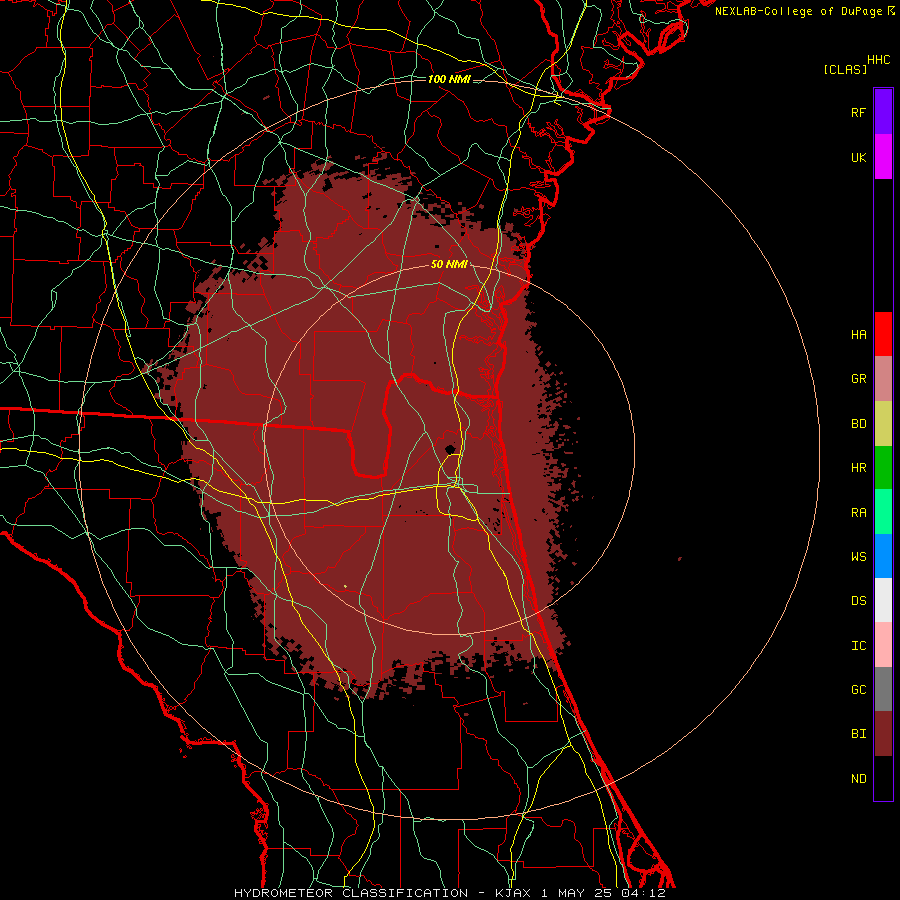Viewport: 900px width, 900px height.
Task: Click the 'BI' legend label
Action: click(x=858, y=734)
